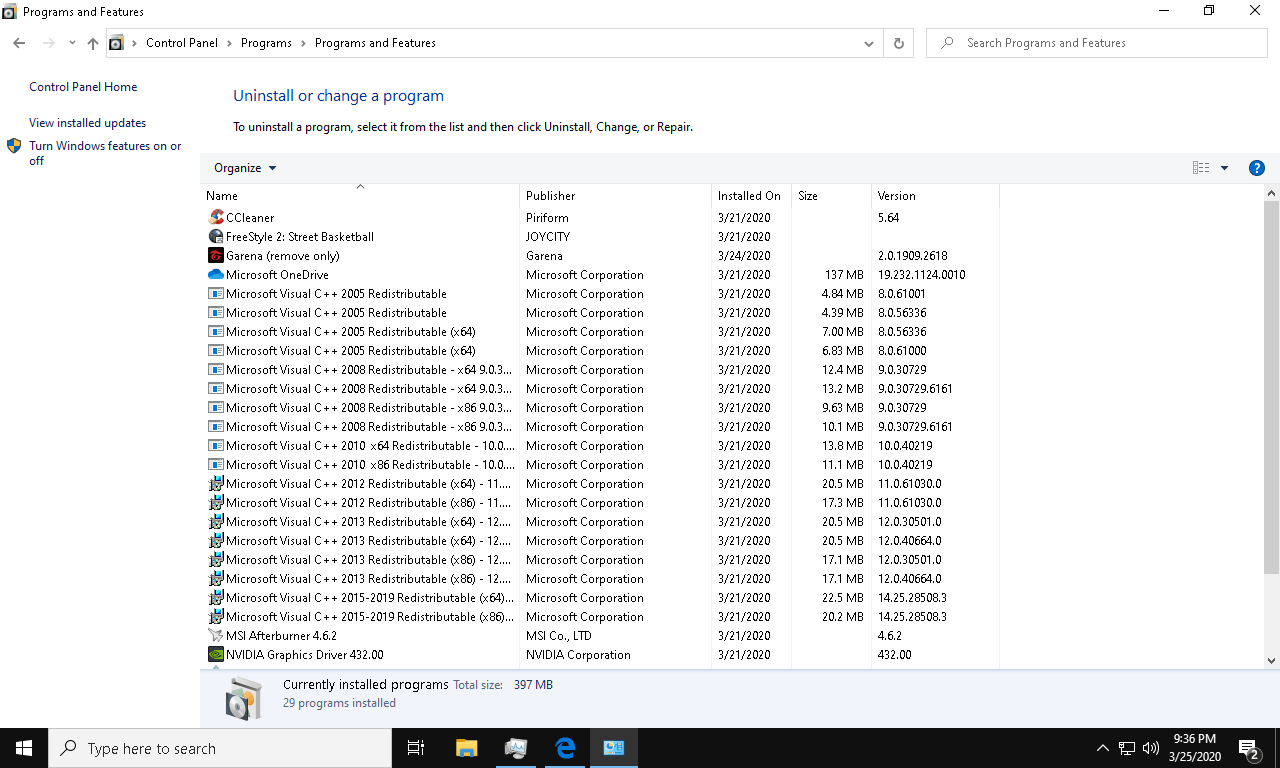
Task: Expand the address bar history dropdown
Action: tap(869, 43)
